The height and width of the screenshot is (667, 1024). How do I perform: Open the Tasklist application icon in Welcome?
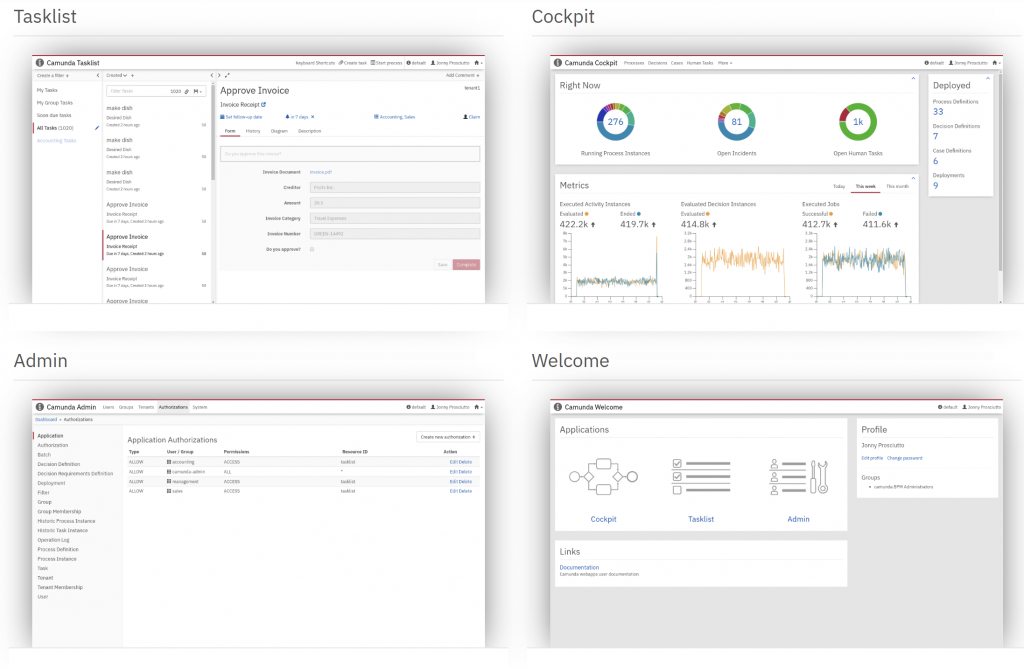click(701, 476)
